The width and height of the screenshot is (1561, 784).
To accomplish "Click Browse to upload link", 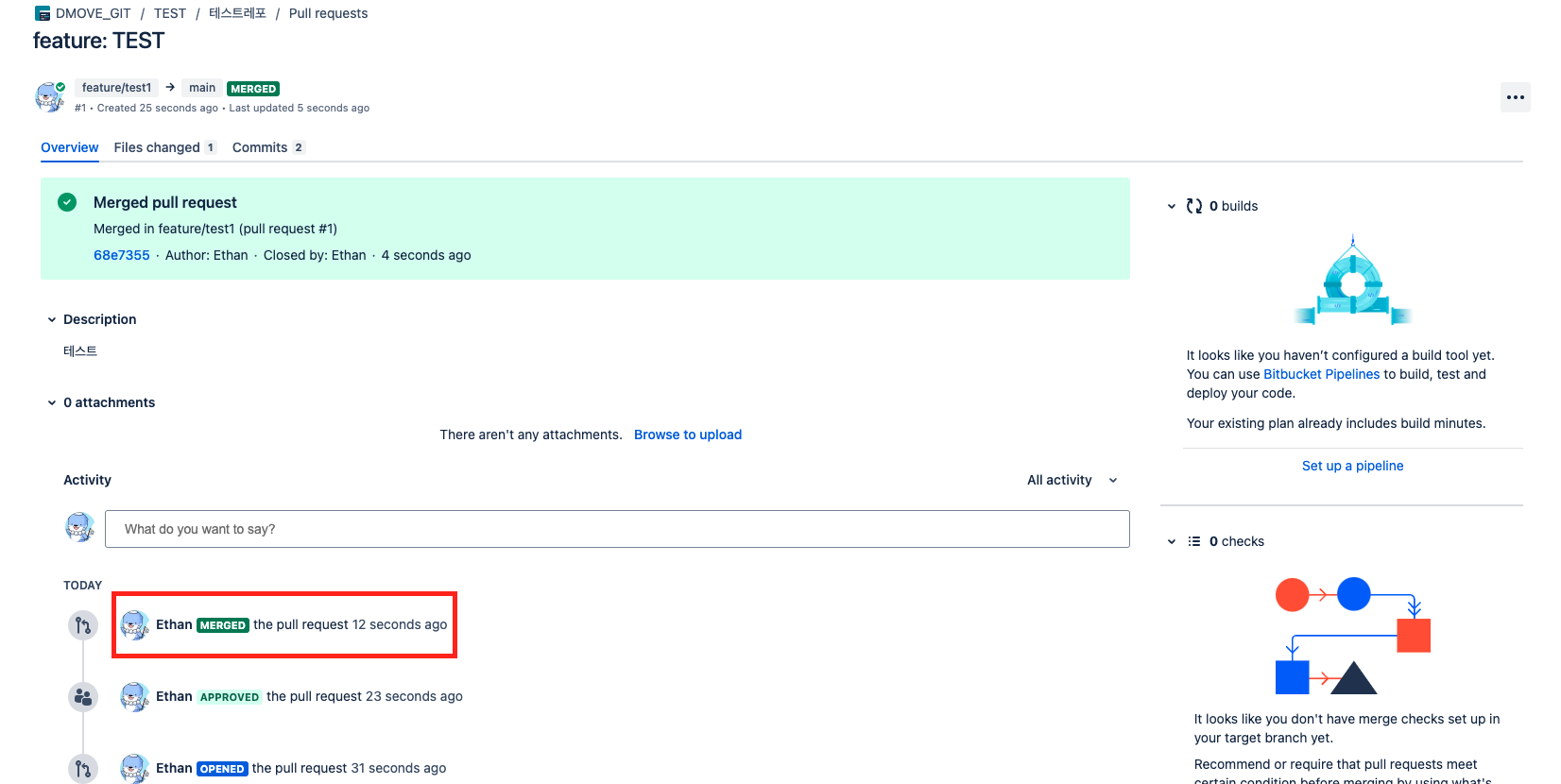I will click(x=687, y=435).
